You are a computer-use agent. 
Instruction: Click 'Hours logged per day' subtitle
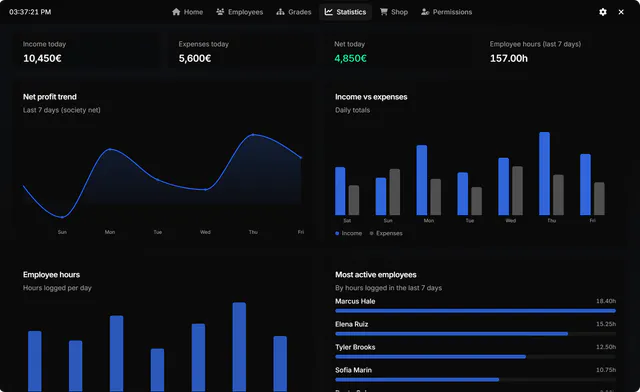[57, 288]
